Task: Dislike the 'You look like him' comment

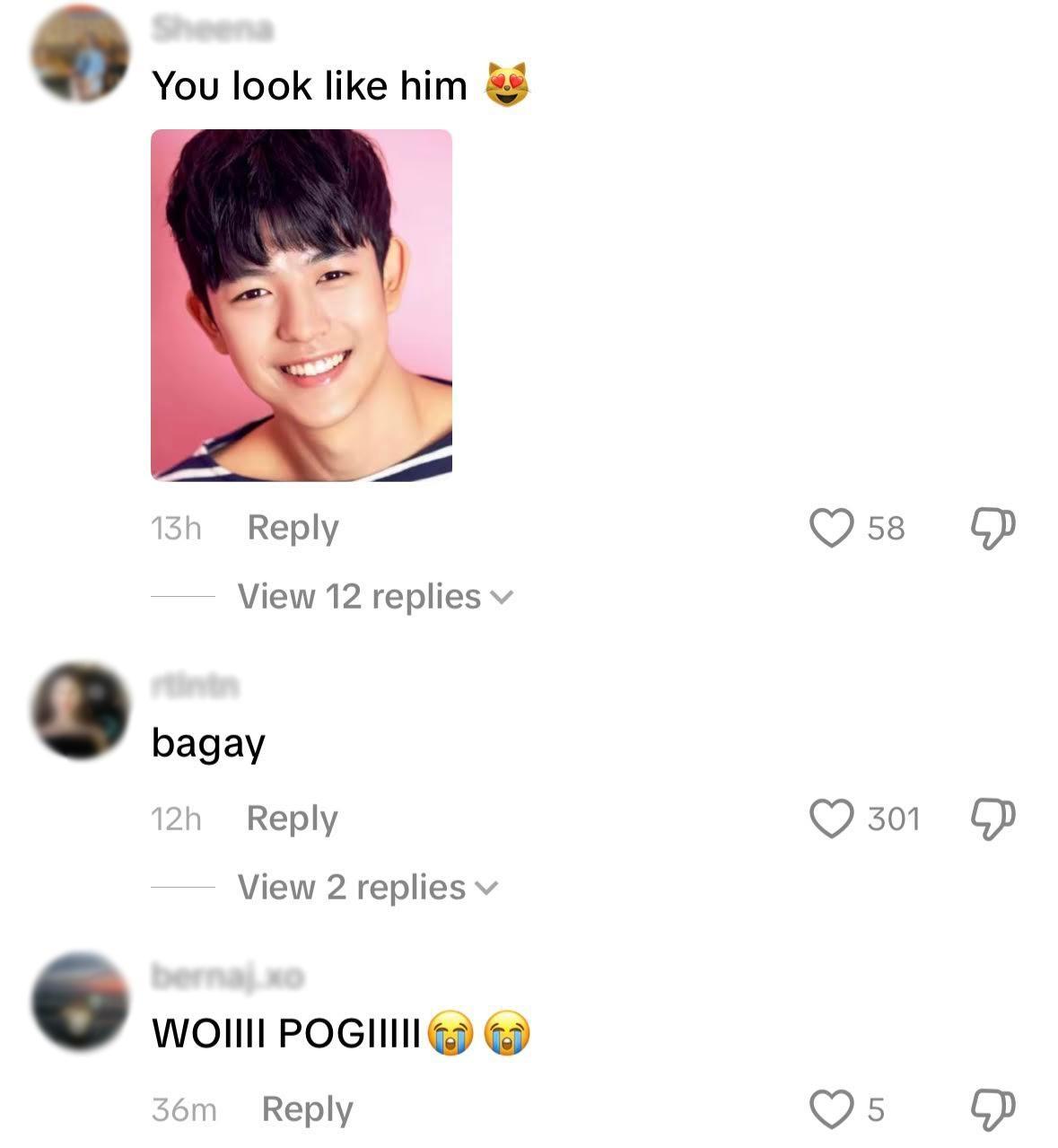Action: 992,529
